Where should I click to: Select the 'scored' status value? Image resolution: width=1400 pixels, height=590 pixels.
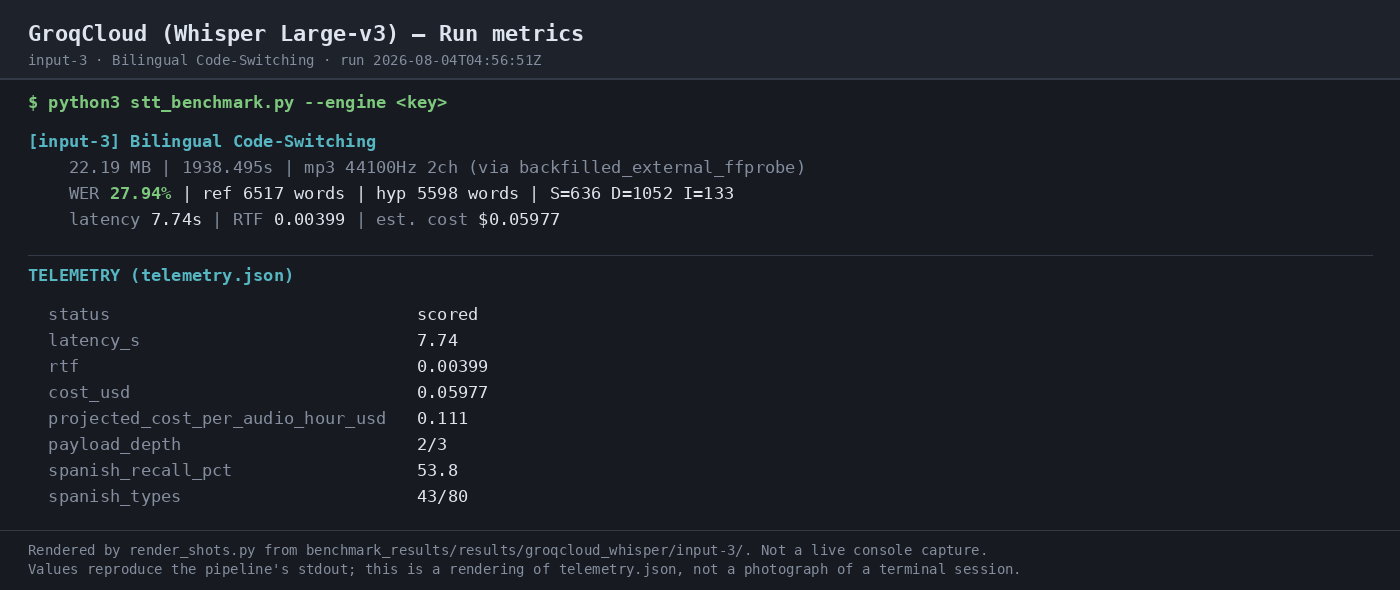pyautogui.click(x=447, y=315)
